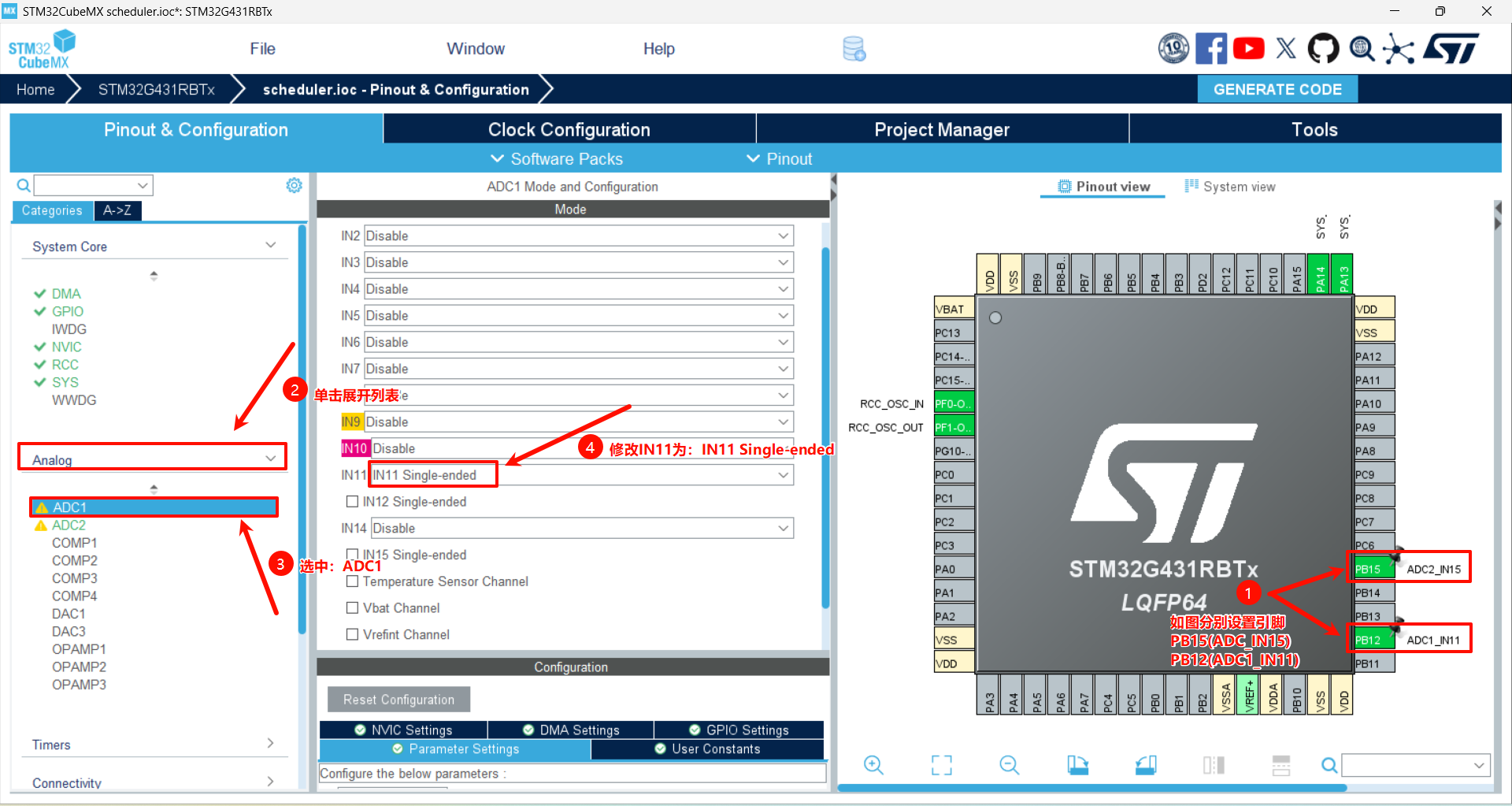Enable IN12 Single-ended checkbox
Viewport: 1512px width, 806px height.
(x=353, y=502)
